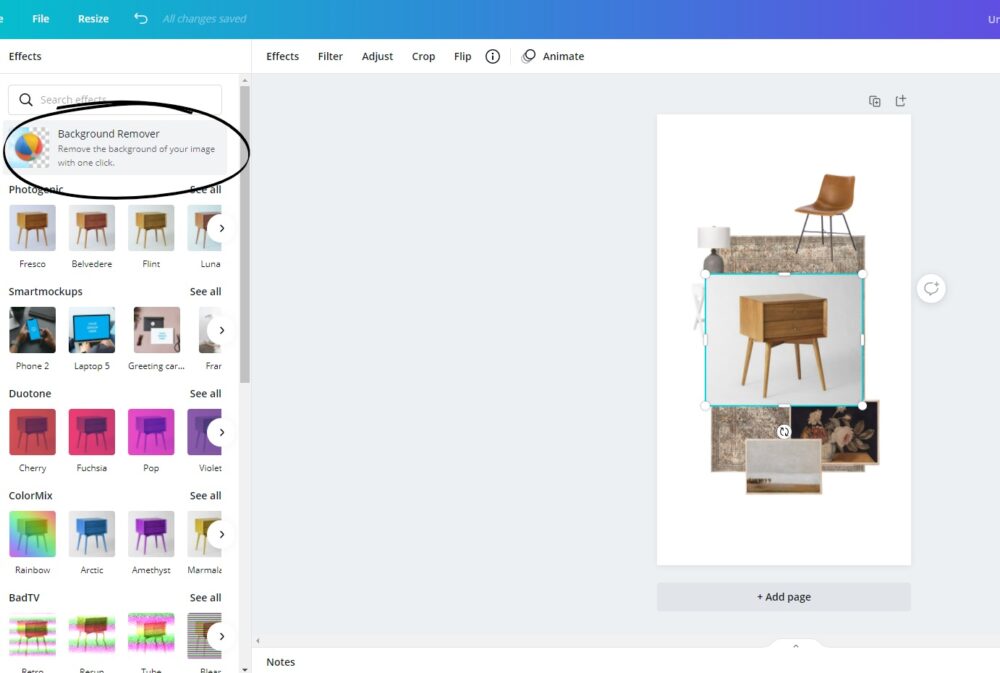Open the Resize menu
Screen dimensions: 1000x673
(93, 18)
